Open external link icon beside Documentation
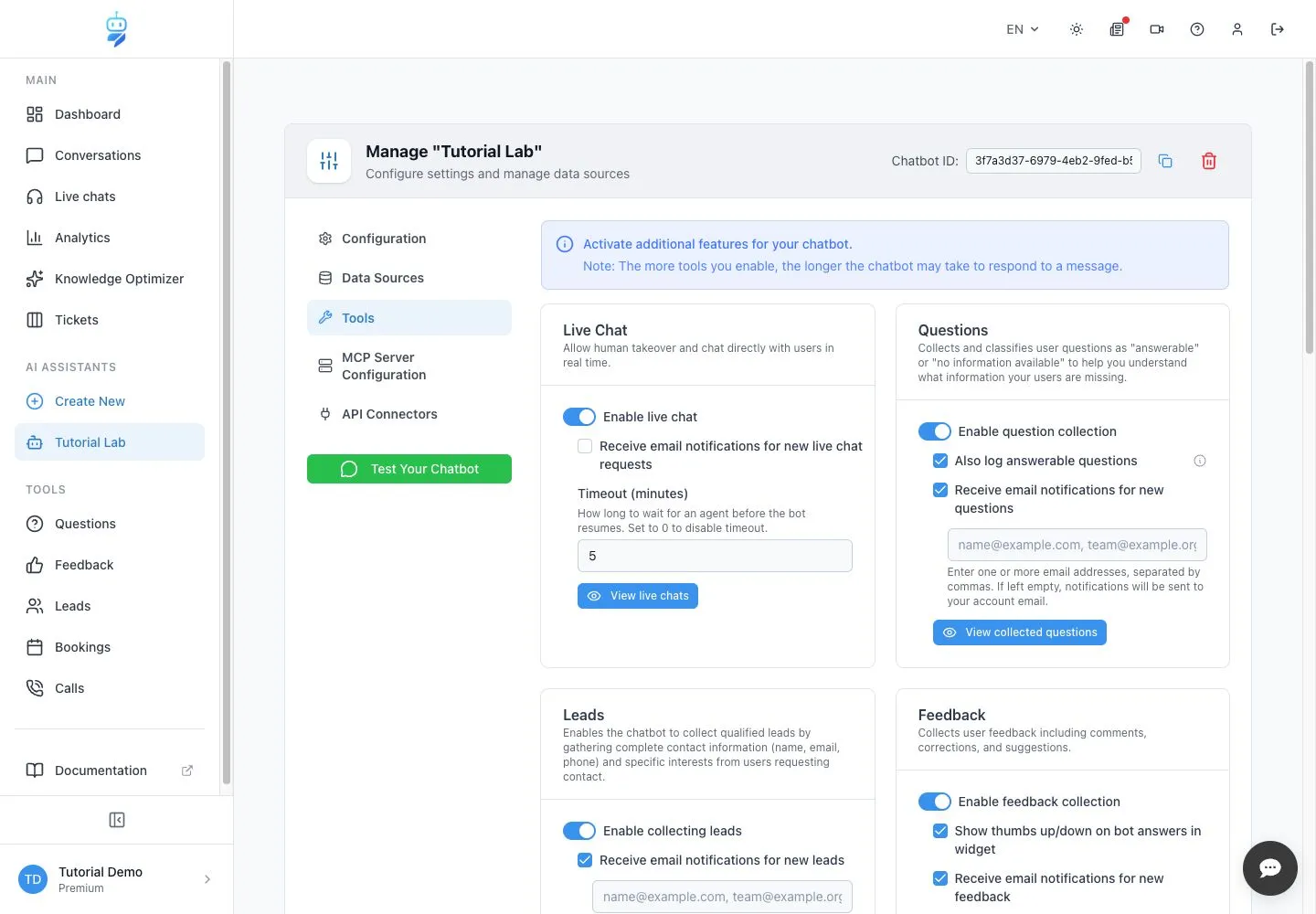This screenshot has width=1316, height=914. click(x=187, y=771)
